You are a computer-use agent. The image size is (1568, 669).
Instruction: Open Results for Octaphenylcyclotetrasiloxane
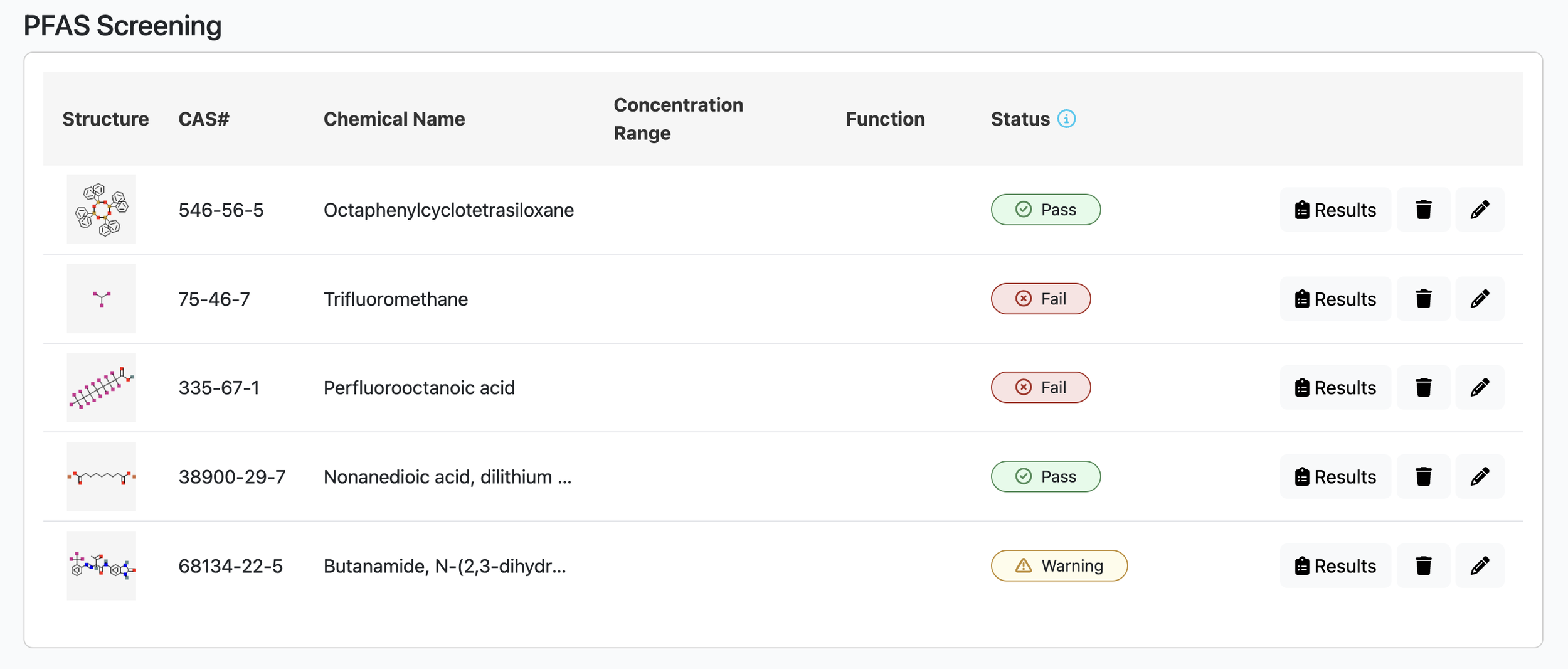[1335, 210]
